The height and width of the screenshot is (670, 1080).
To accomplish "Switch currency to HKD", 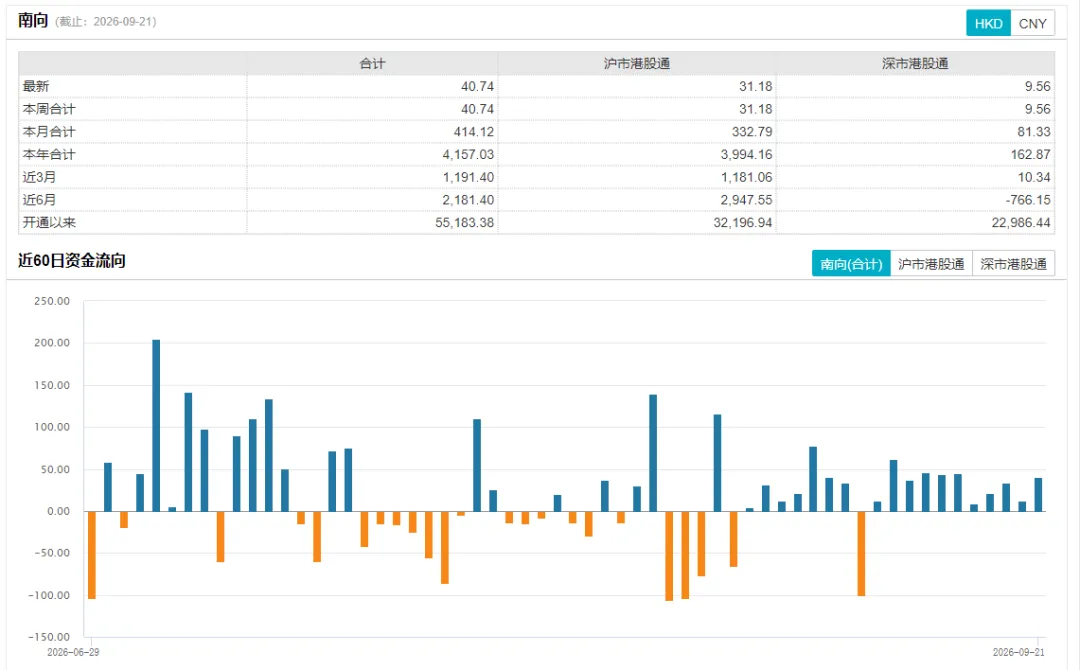I will [988, 23].
